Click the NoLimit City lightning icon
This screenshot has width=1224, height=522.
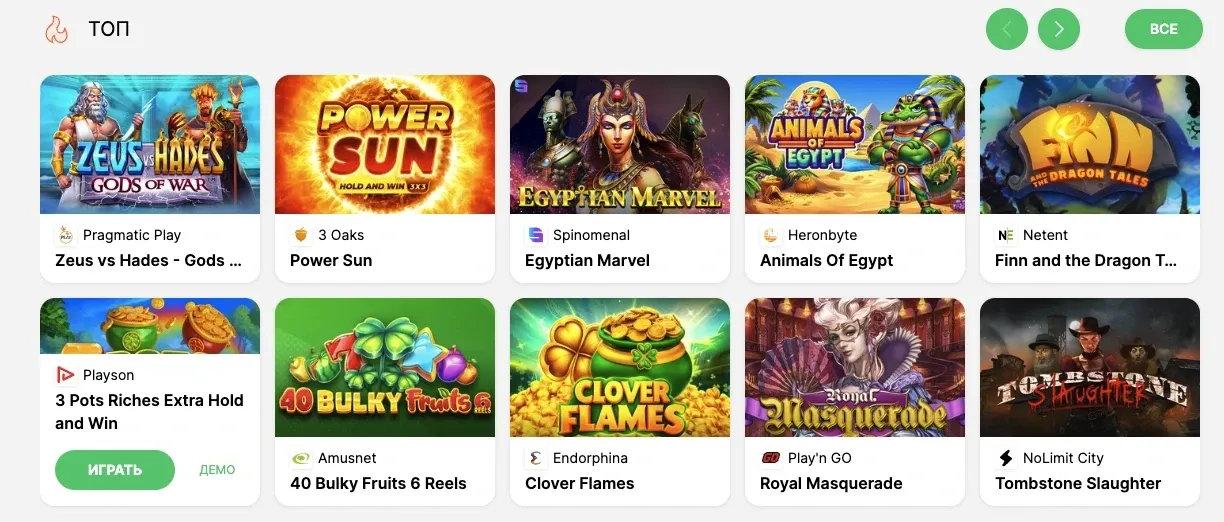pos(1005,458)
